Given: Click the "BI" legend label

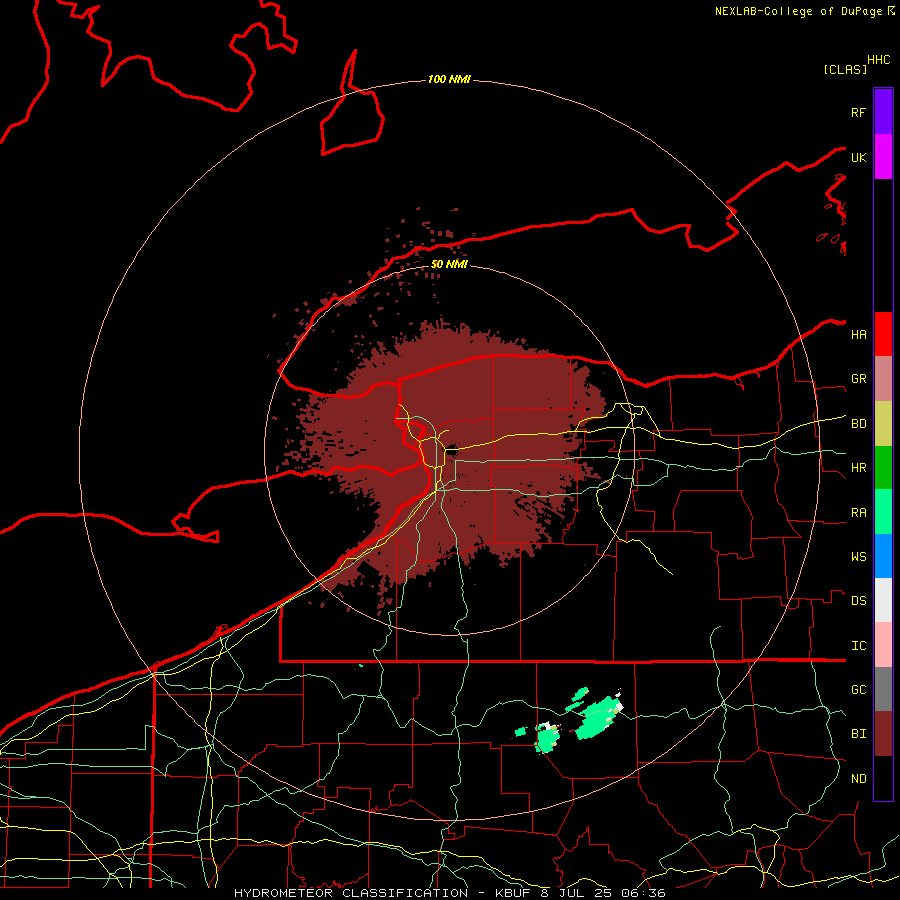Looking at the screenshot, I should pyautogui.click(x=858, y=734).
